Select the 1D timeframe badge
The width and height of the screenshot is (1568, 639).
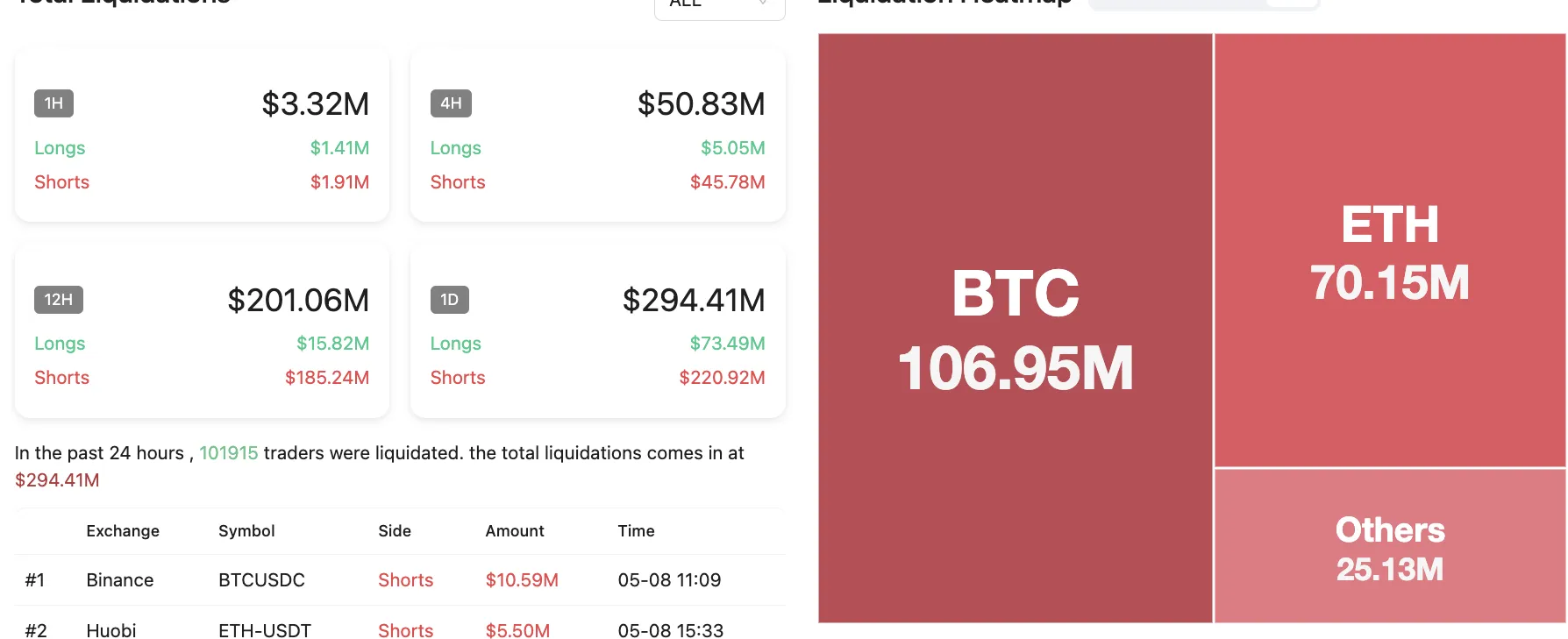click(449, 300)
